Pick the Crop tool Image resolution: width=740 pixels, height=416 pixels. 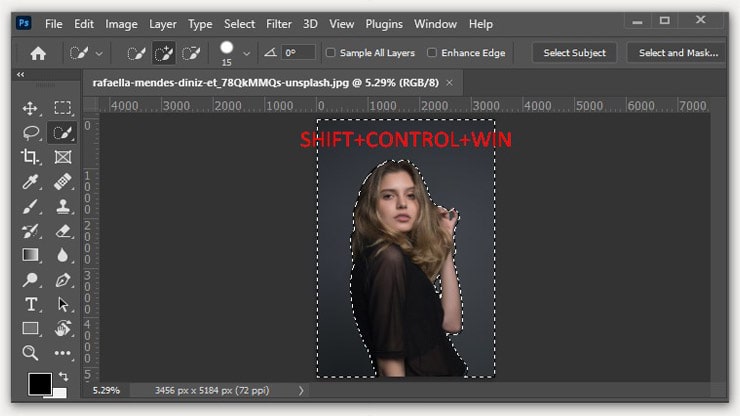(x=30, y=157)
